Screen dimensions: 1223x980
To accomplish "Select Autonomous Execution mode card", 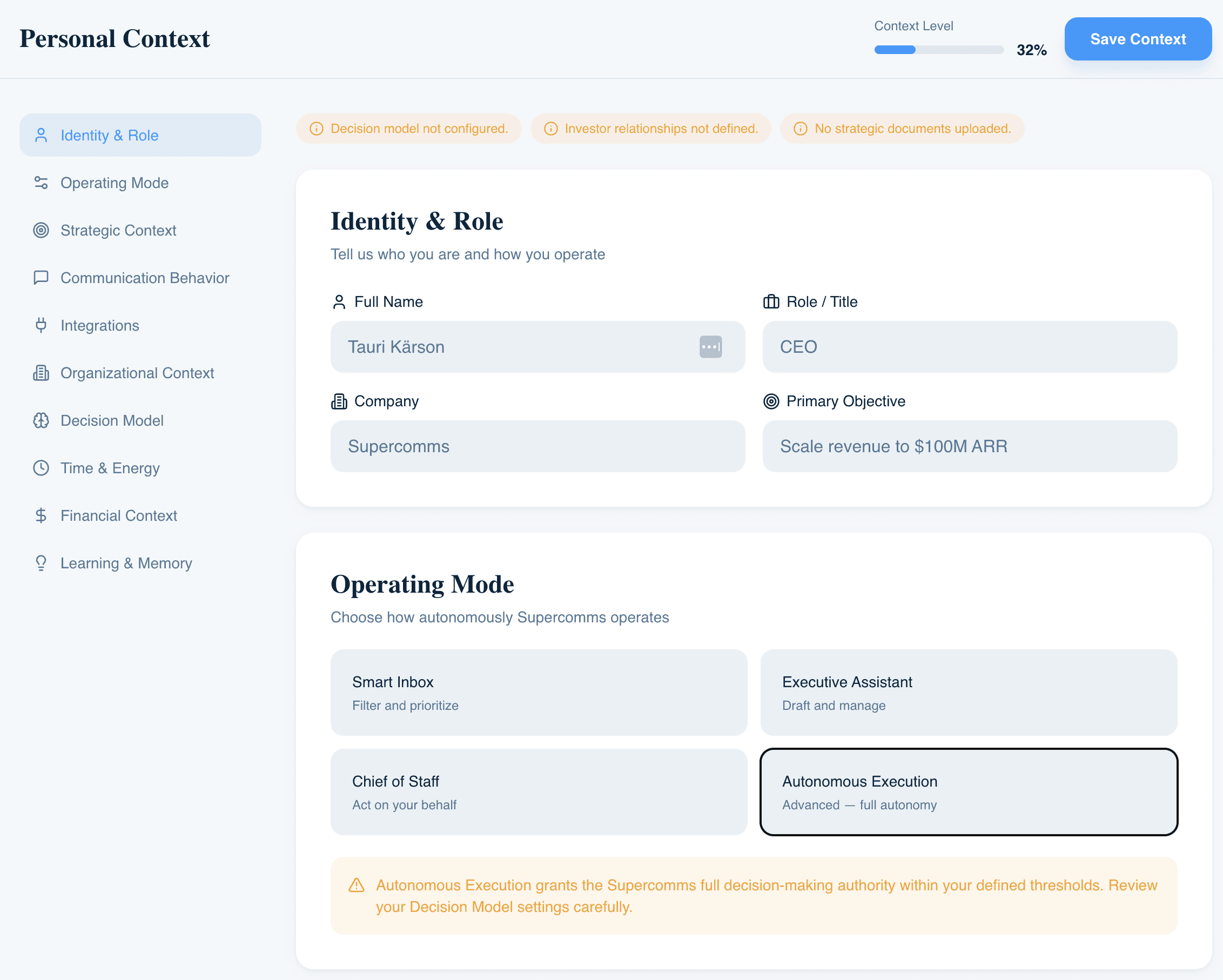I will tap(969, 791).
